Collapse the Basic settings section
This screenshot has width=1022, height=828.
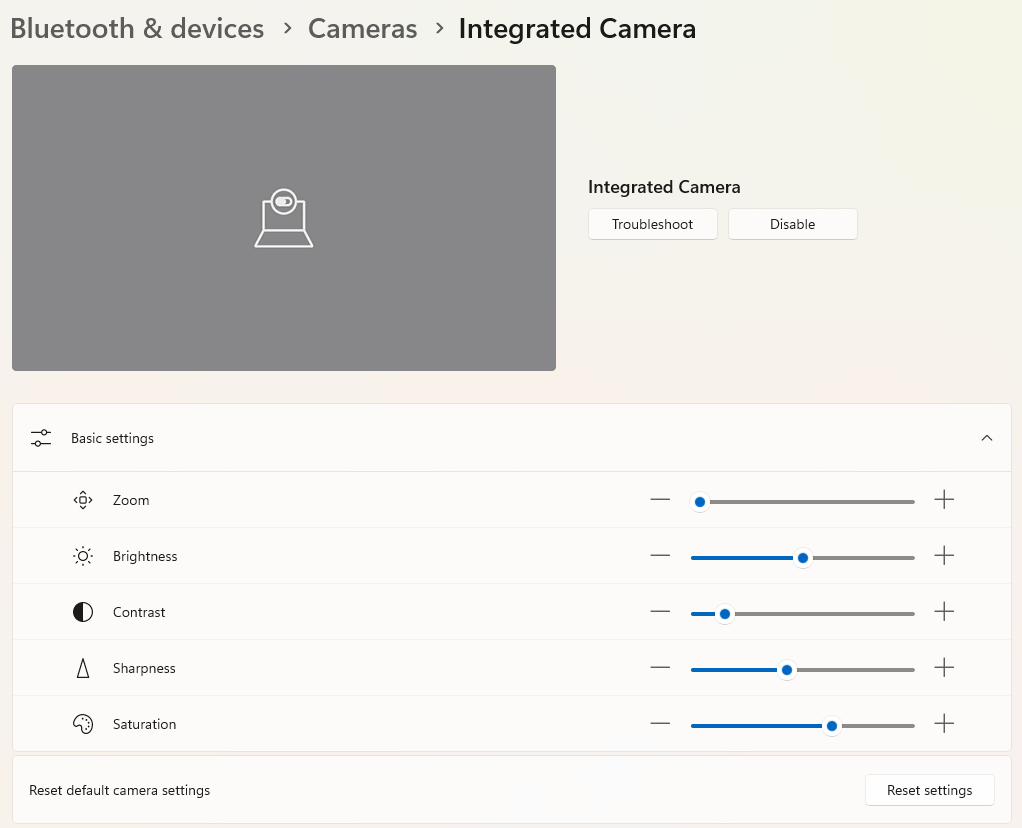coord(987,438)
